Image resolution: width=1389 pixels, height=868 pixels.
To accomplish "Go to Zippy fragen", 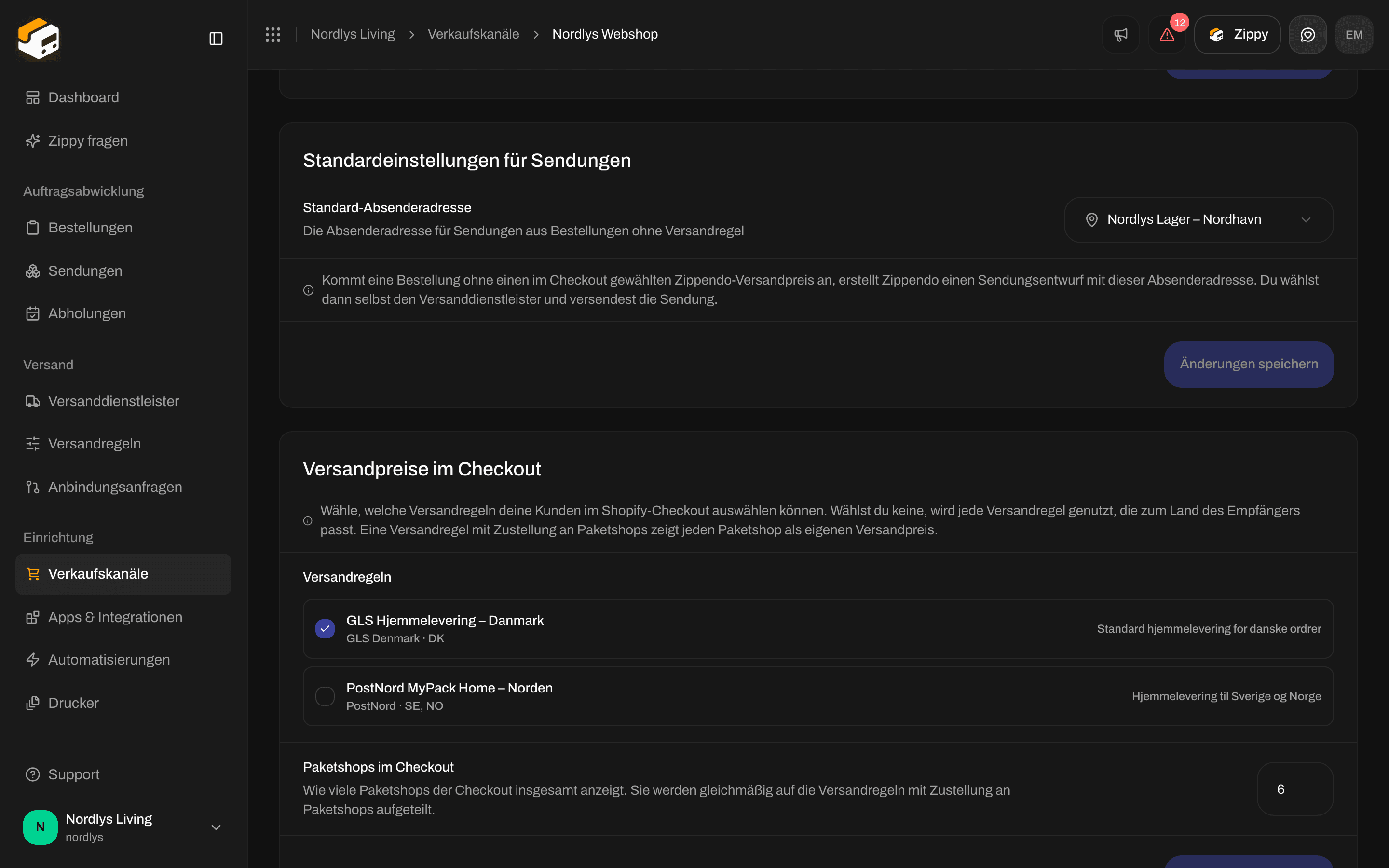I will pyautogui.click(x=123, y=141).
